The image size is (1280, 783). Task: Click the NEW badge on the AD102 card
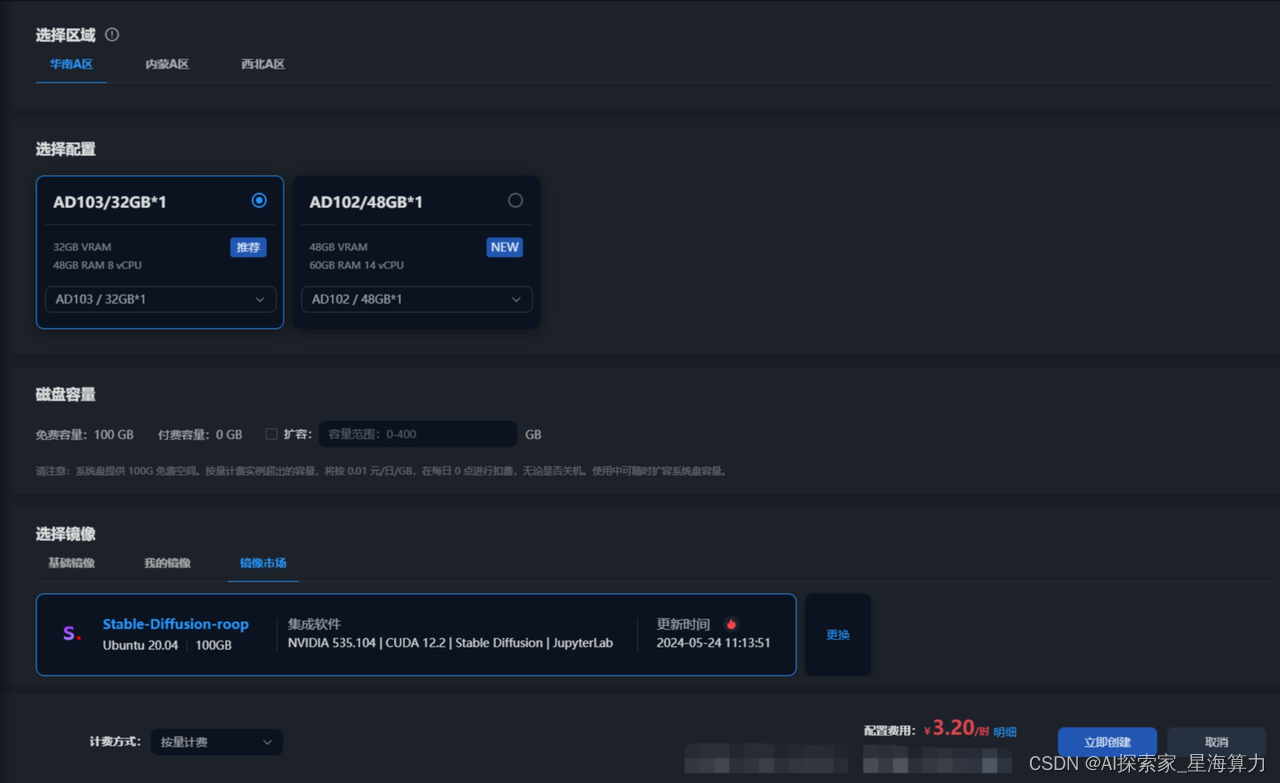tap(504, 247)
